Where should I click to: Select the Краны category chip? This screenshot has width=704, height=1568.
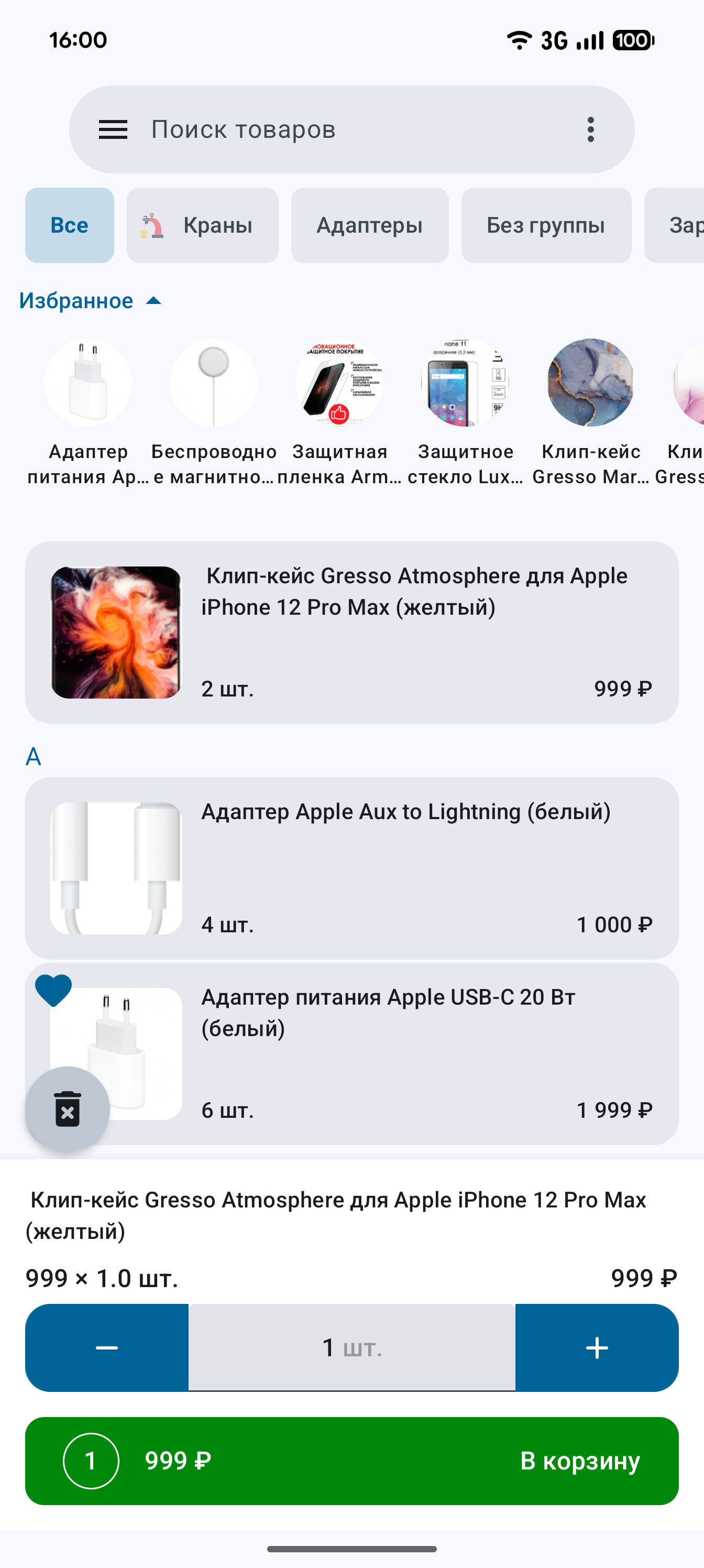(x=203, y=225)
